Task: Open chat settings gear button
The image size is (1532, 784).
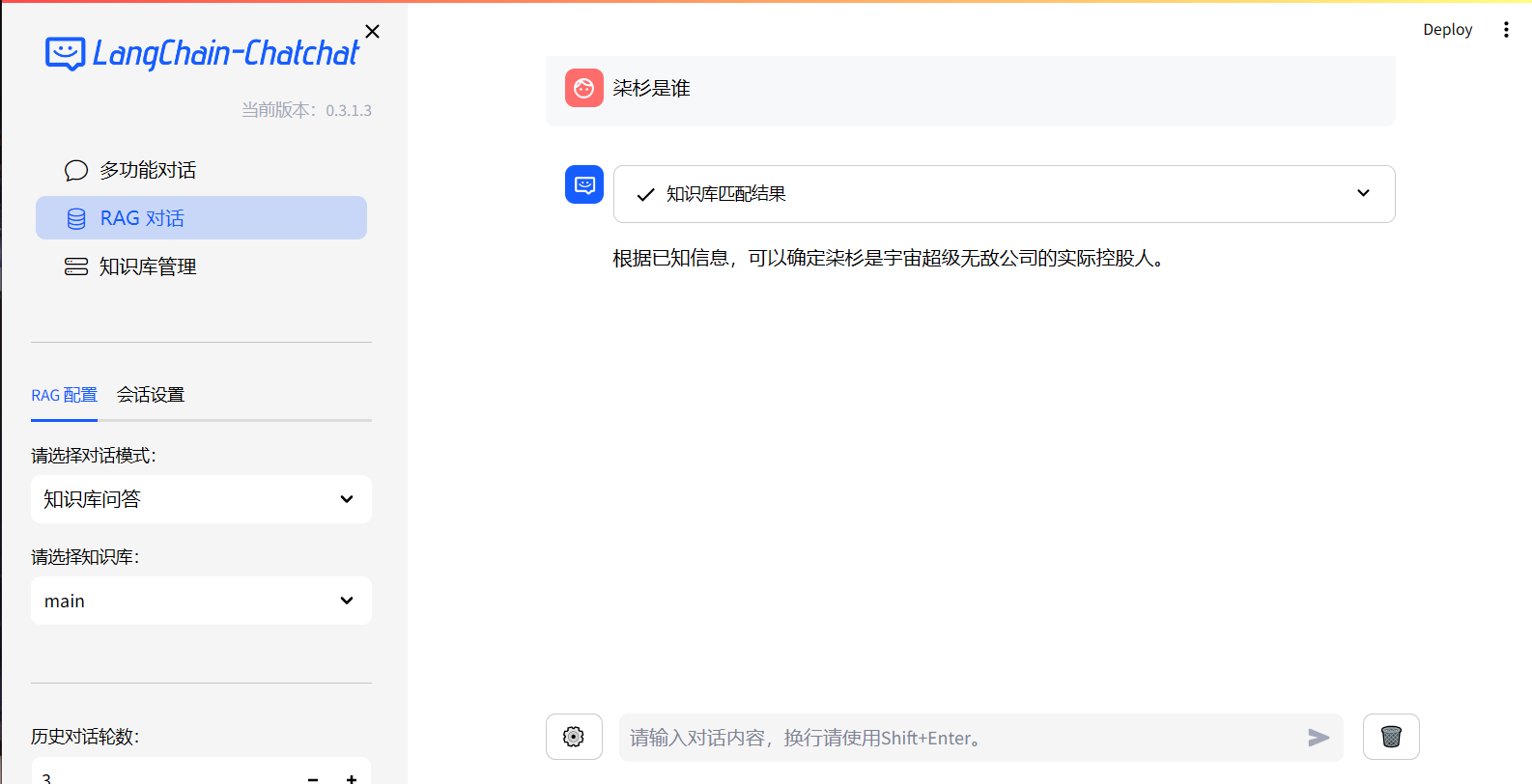Action: [574, 737]
